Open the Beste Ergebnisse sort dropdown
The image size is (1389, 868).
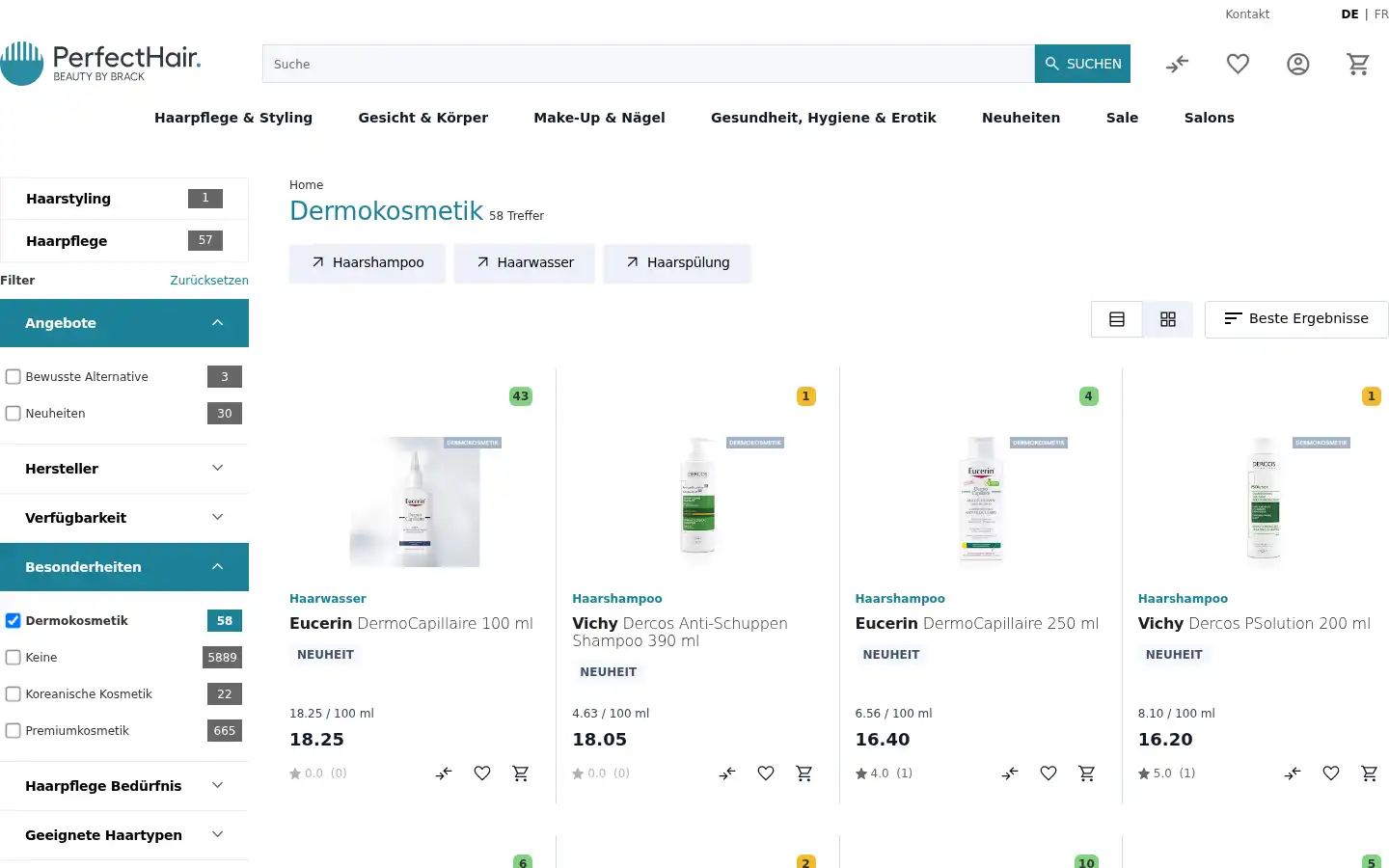(x=1296, y=319)
